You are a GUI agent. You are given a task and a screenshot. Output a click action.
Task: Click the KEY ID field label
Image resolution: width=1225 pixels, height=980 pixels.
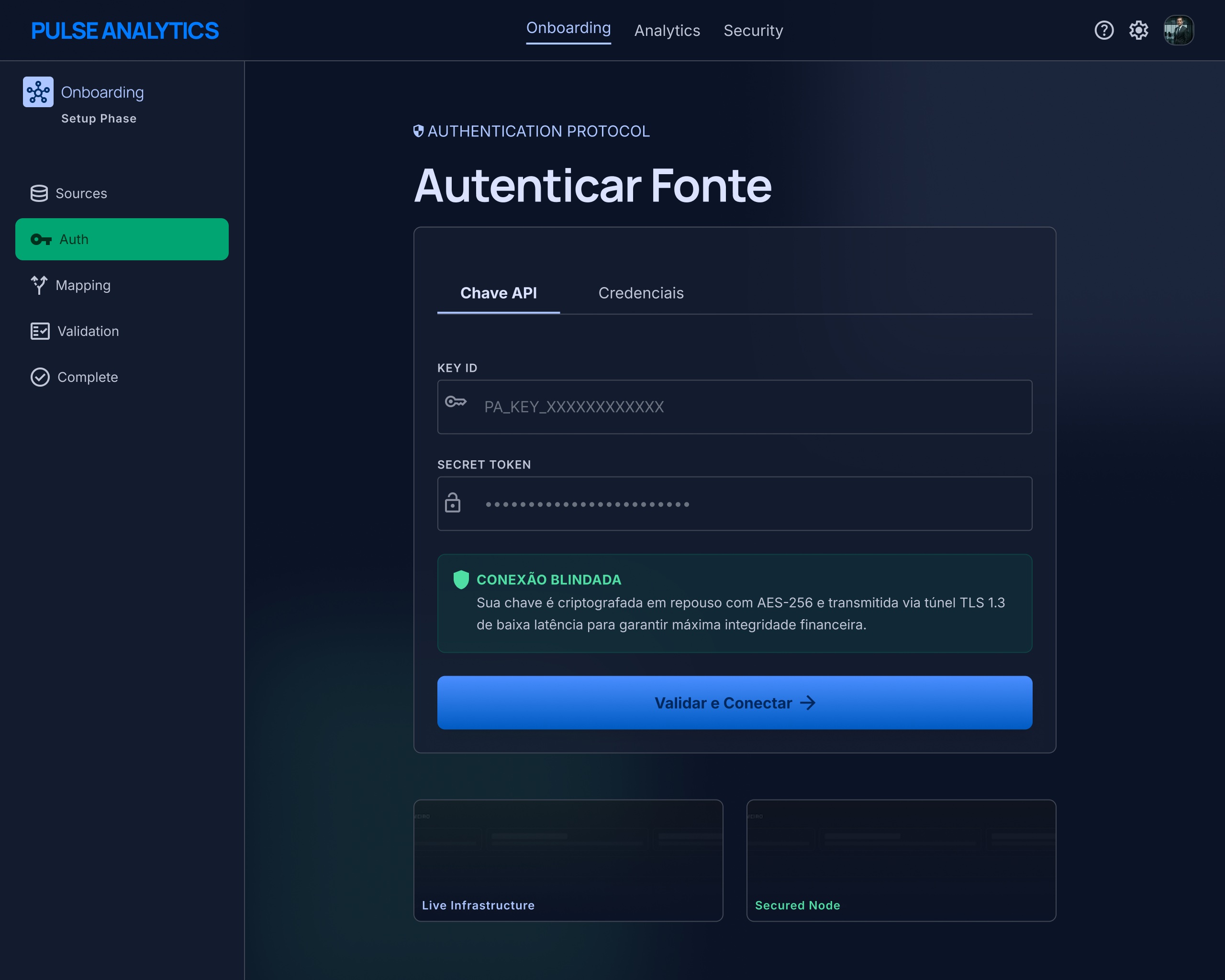tap(457, 368)
